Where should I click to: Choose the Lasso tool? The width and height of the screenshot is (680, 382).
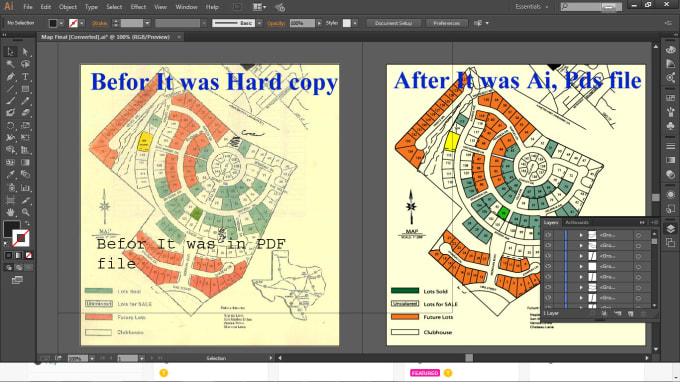pos(26,64)
